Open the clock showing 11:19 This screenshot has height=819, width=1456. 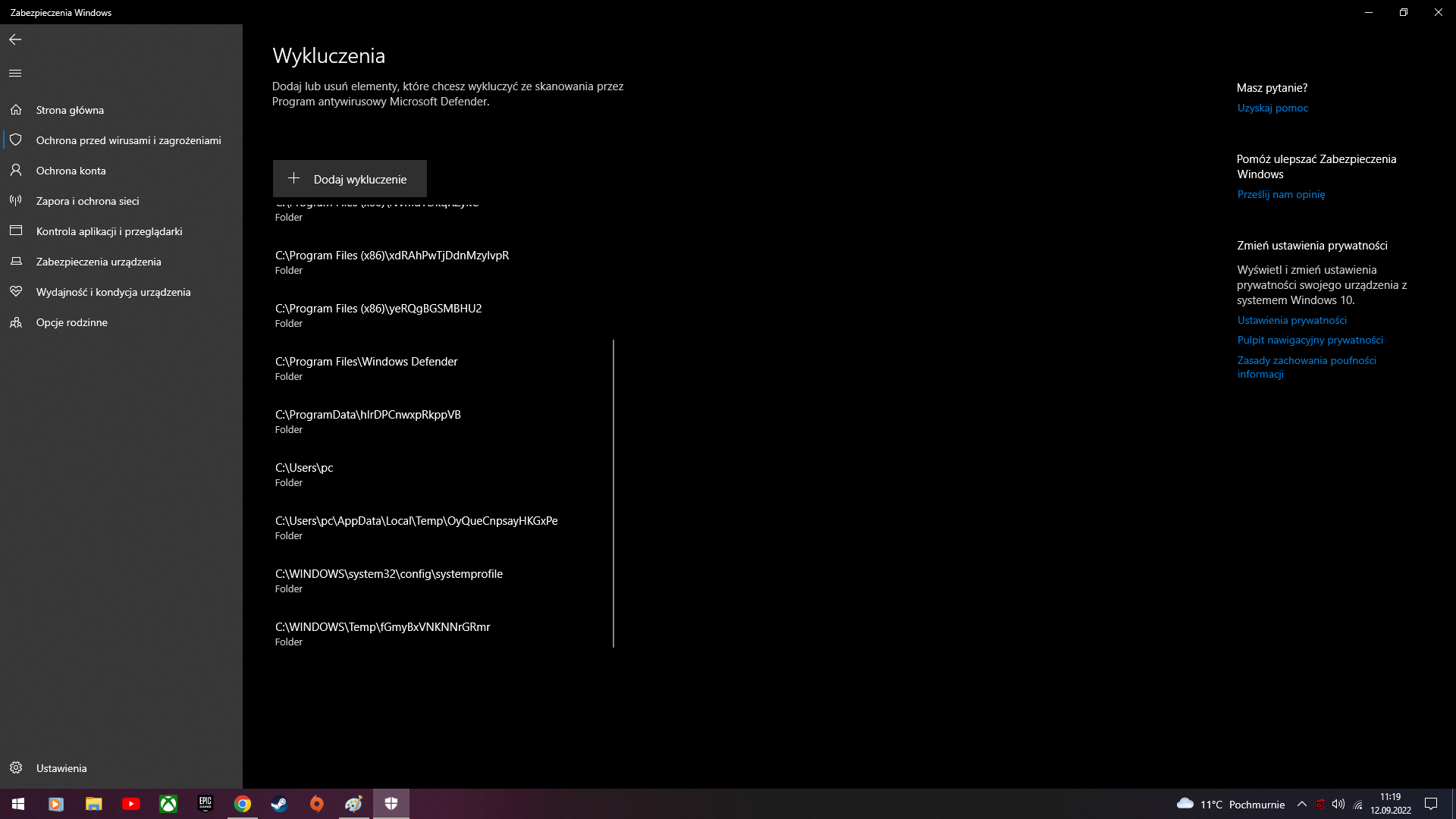(1390, 804)
